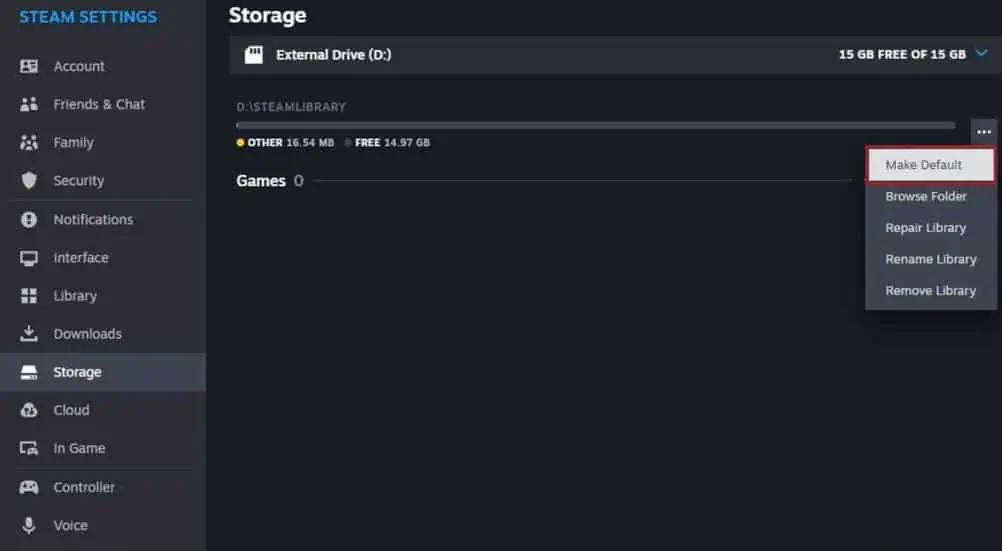This screenshot has width=1002, height=551.
Task: Click Repair Library menu entry
Action: (x=926, y=228)
